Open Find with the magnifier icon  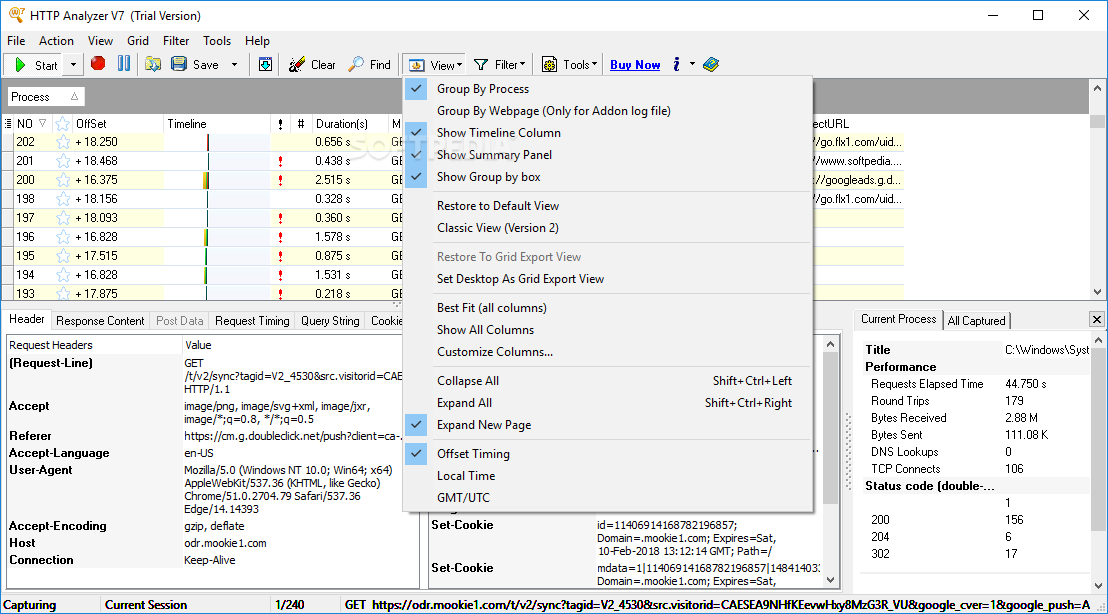pyautogui.click(x=356, y=64)
